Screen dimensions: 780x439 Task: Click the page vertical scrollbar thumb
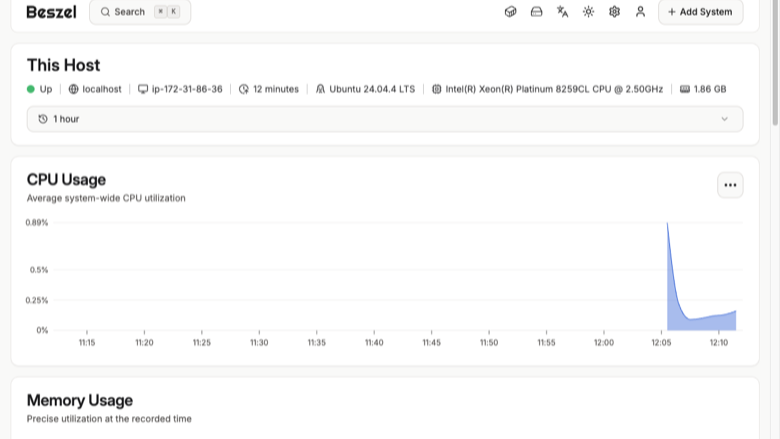click(775, 62)
